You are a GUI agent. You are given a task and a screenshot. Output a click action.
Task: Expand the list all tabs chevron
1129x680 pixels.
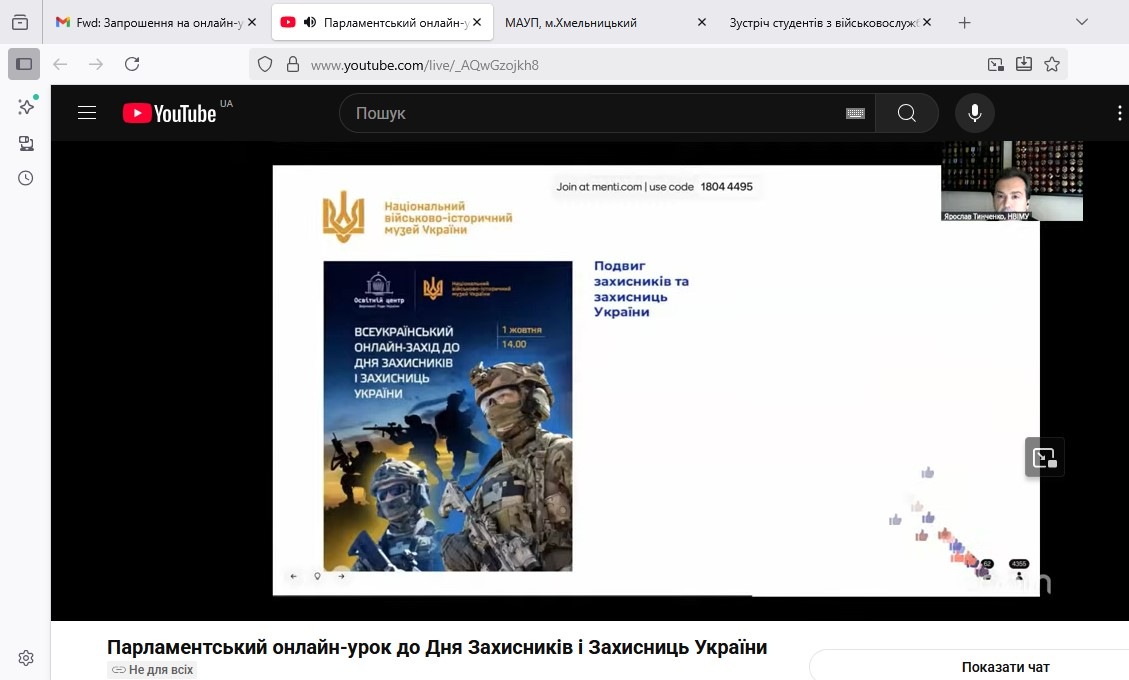1081,22
